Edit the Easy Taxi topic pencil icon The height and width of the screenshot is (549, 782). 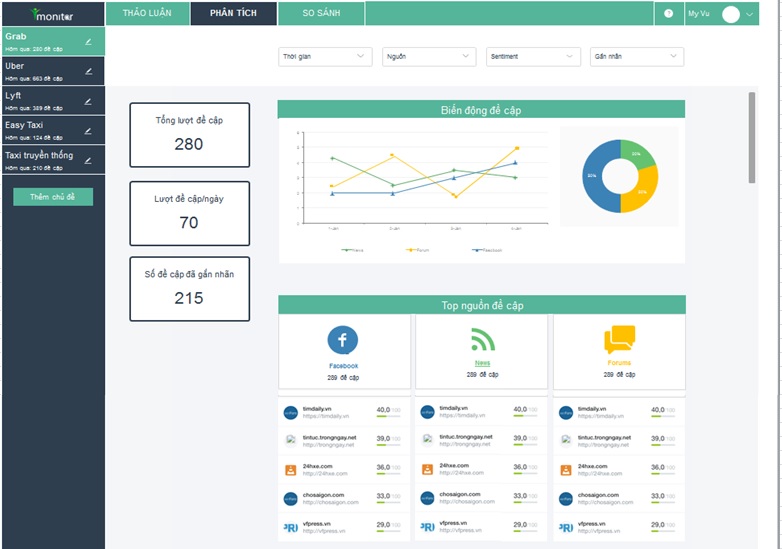pos(88,131)
